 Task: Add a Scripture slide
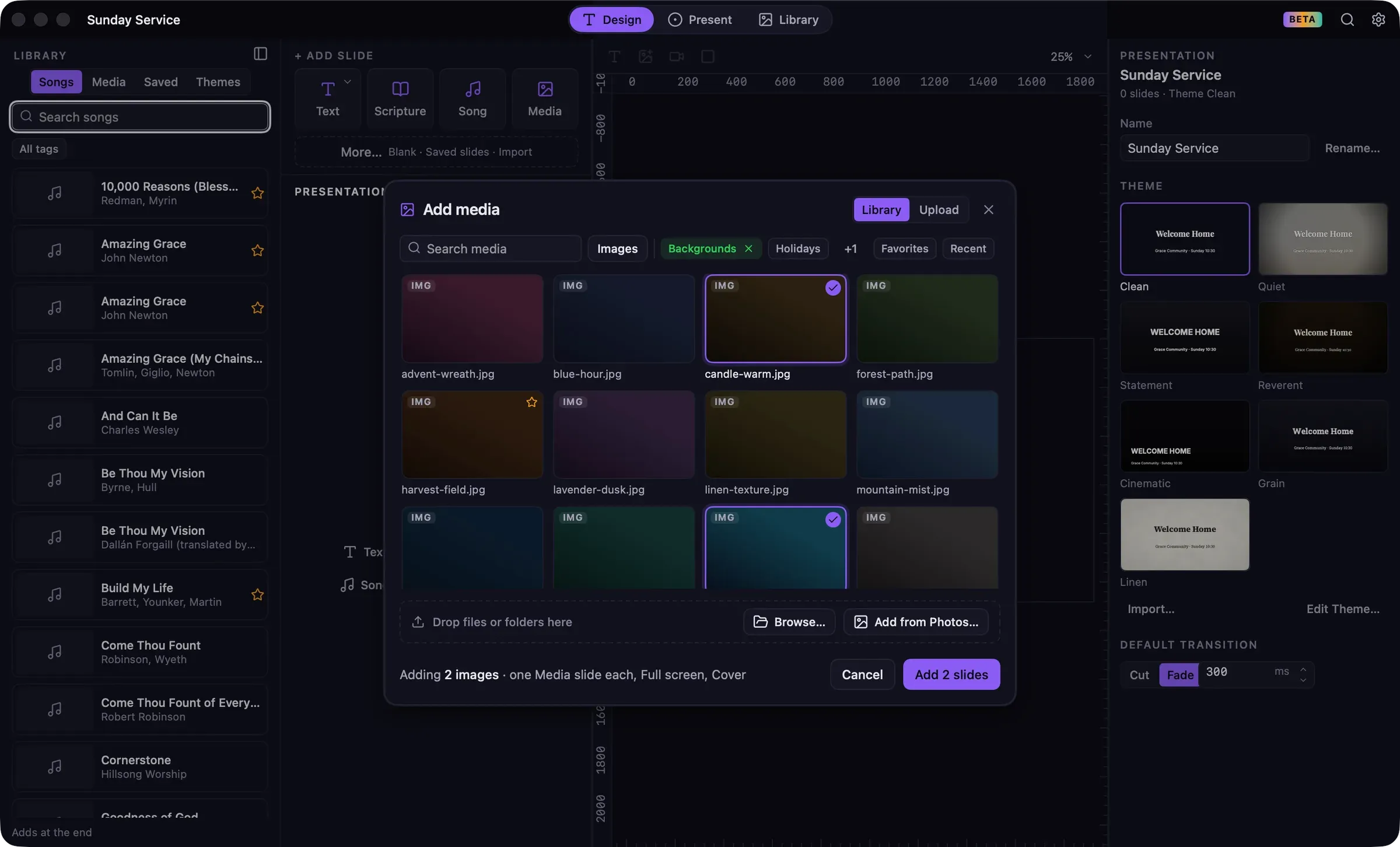(400, 98)
